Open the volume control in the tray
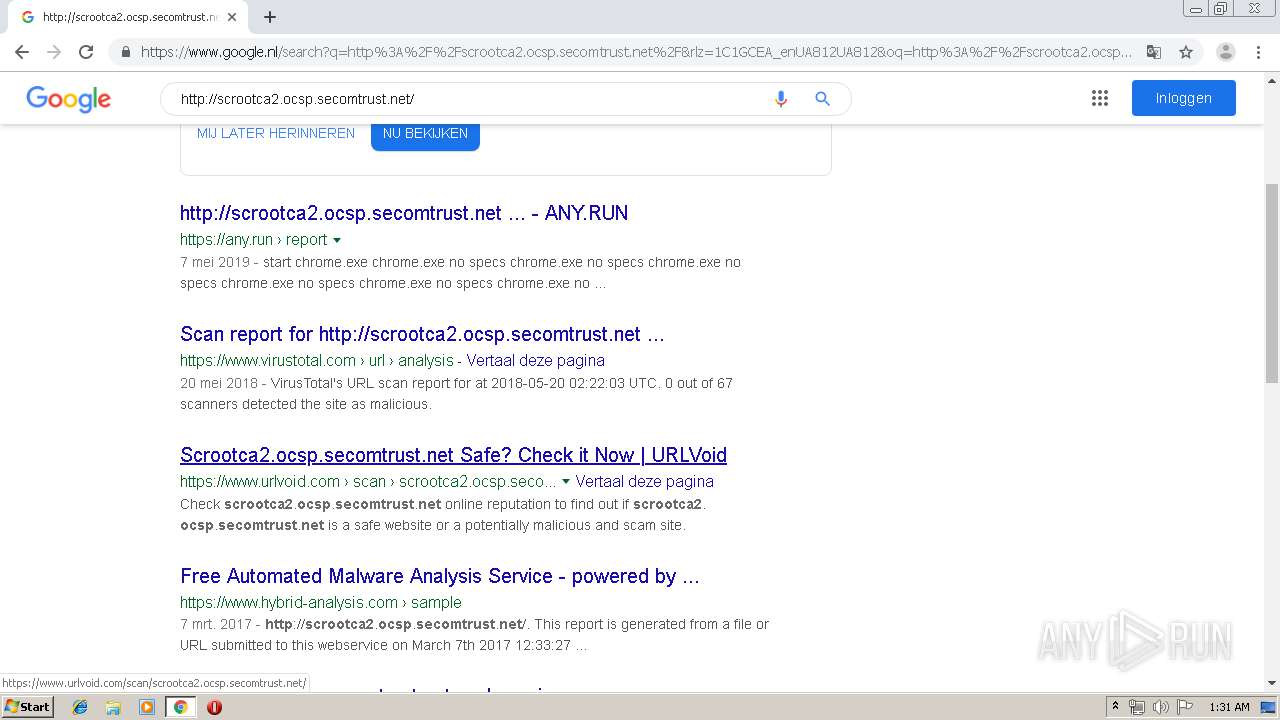 pyautogui.click(x=1161, y=707)
